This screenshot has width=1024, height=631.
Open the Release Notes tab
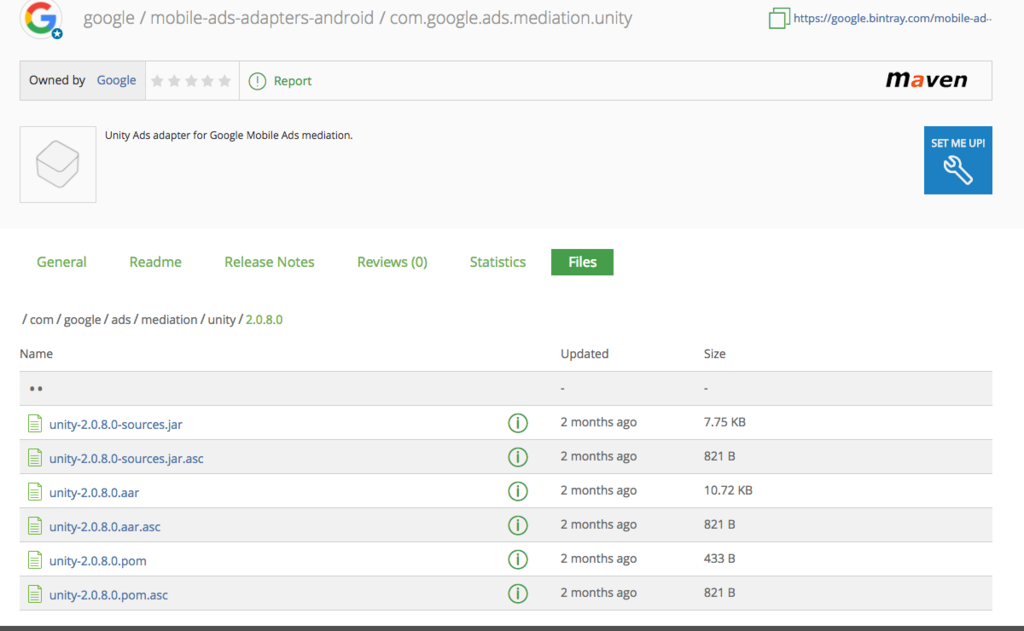(x=269, y=262)
